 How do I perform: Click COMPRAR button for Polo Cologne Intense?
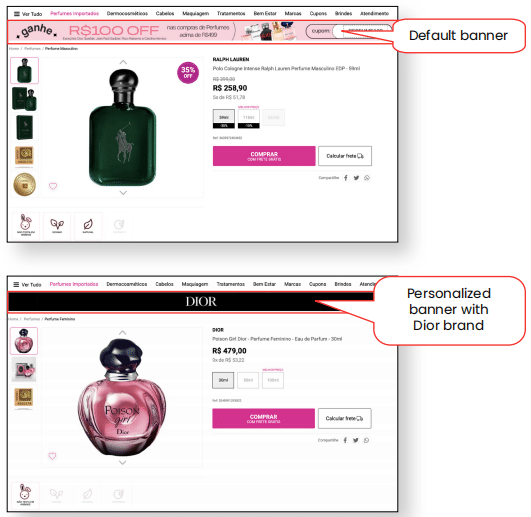(264, 156)
